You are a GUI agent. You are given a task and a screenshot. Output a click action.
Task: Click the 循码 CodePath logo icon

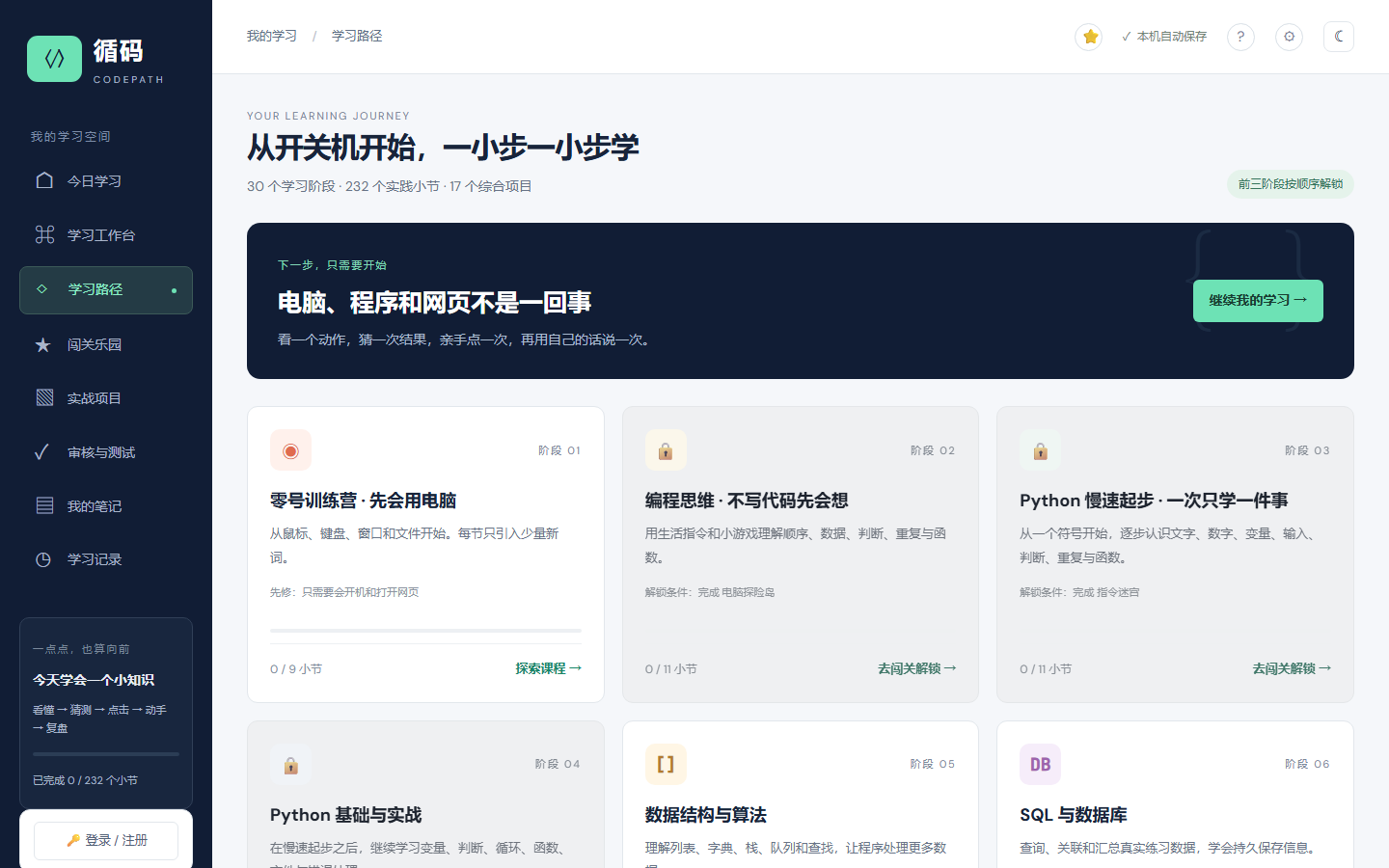(x=54, y=59)
